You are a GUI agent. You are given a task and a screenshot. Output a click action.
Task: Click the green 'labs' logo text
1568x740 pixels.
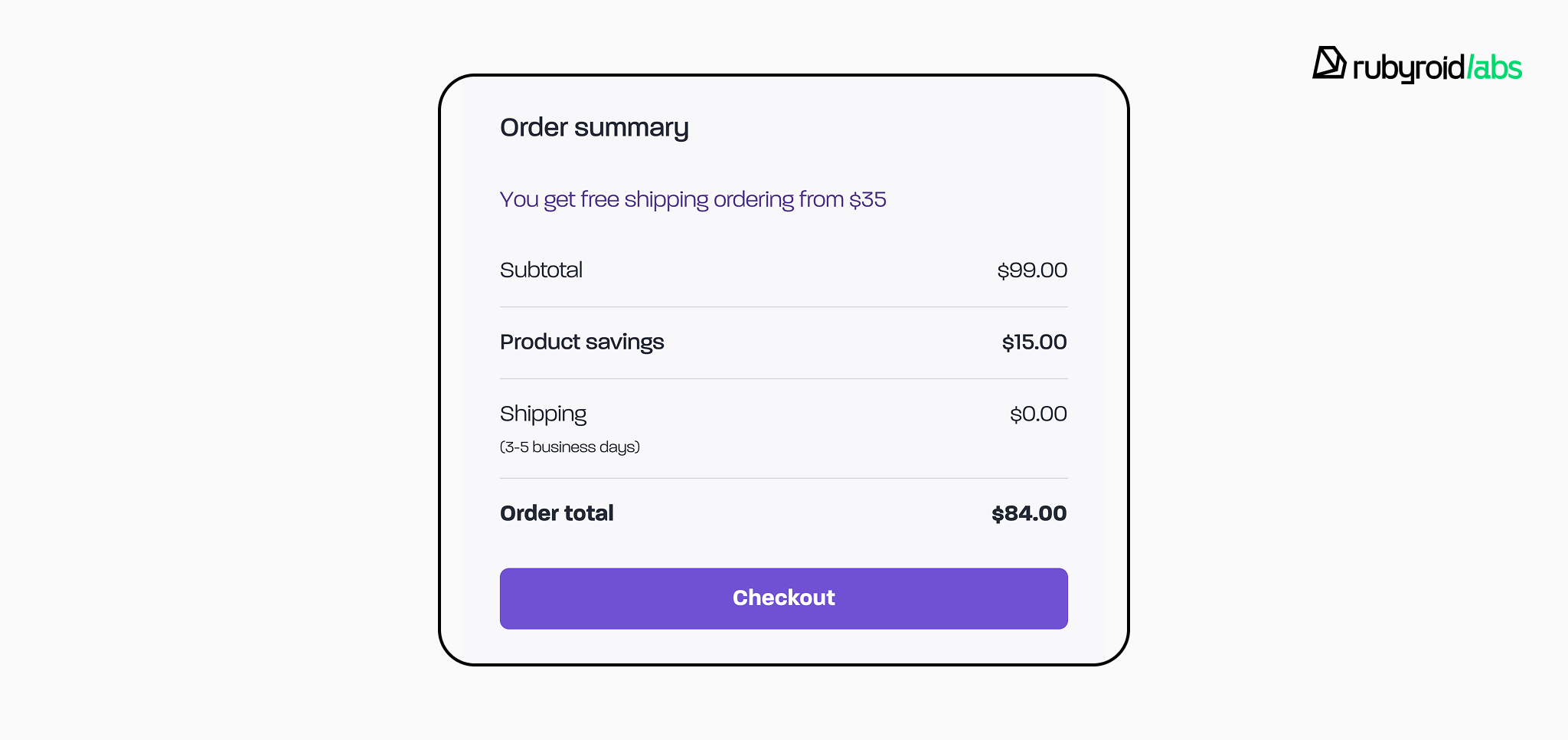(1496, 68)
